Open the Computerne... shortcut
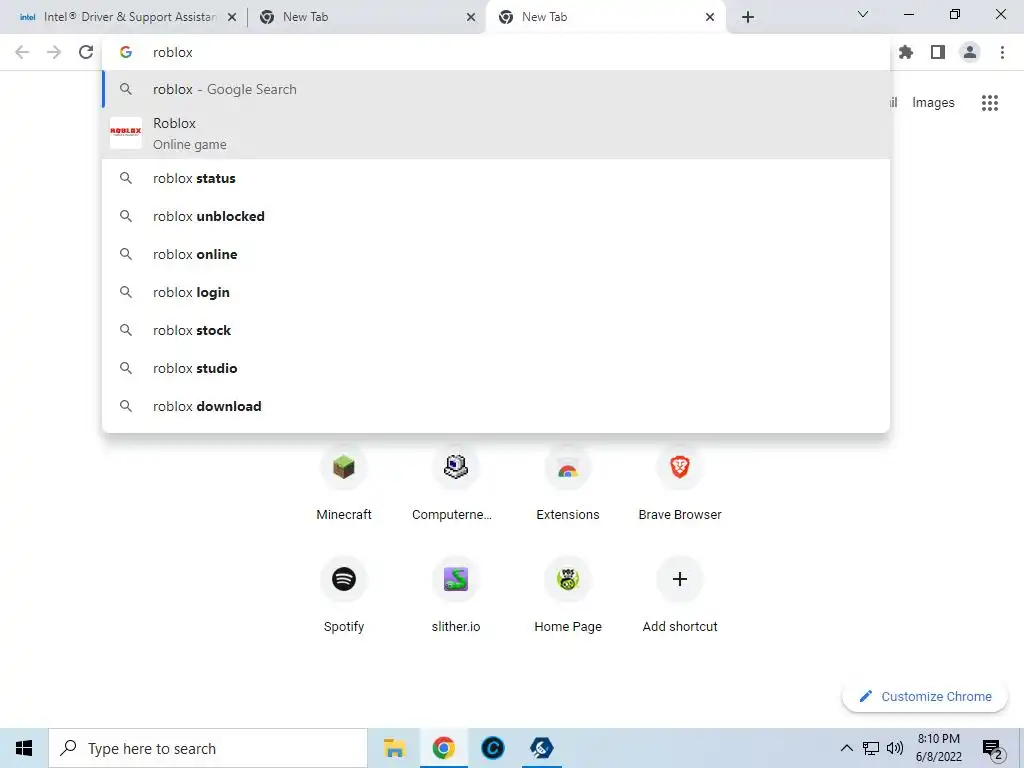Viewport: 1024px width, 768px height. pyautogui.click(x=455, y=483)
